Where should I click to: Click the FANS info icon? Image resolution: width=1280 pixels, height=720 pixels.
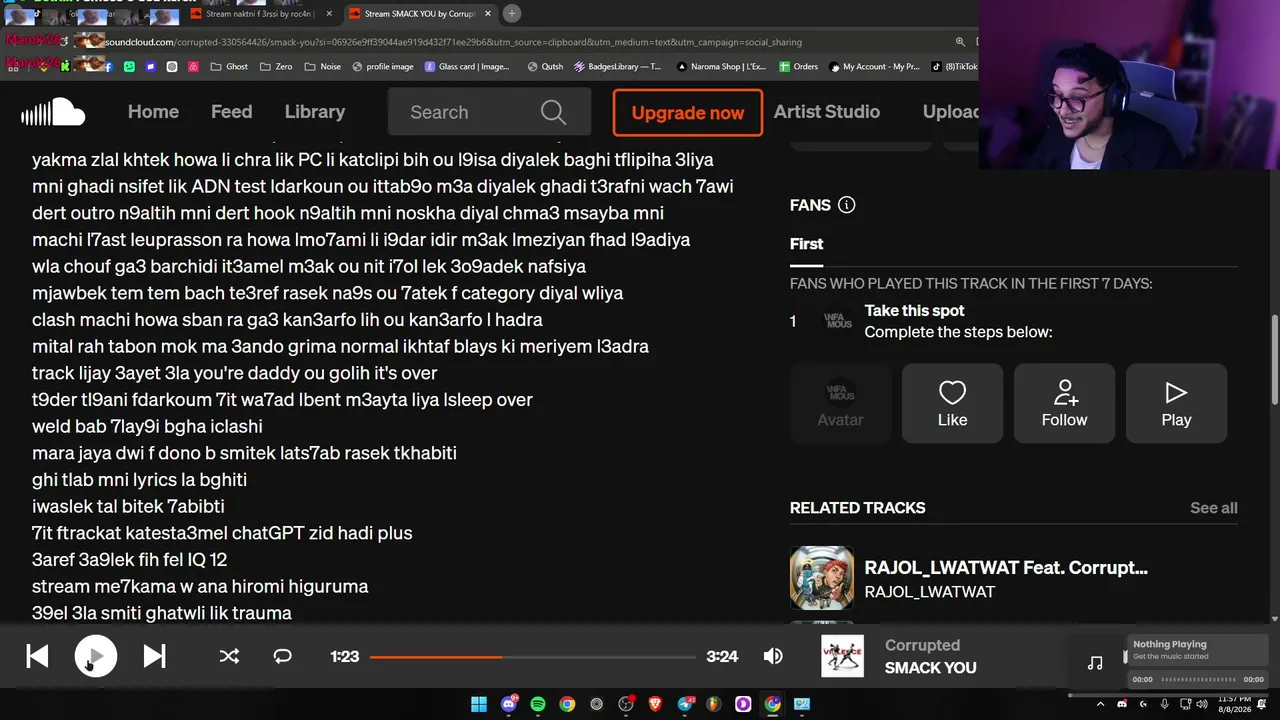click(x=847, y=205)
